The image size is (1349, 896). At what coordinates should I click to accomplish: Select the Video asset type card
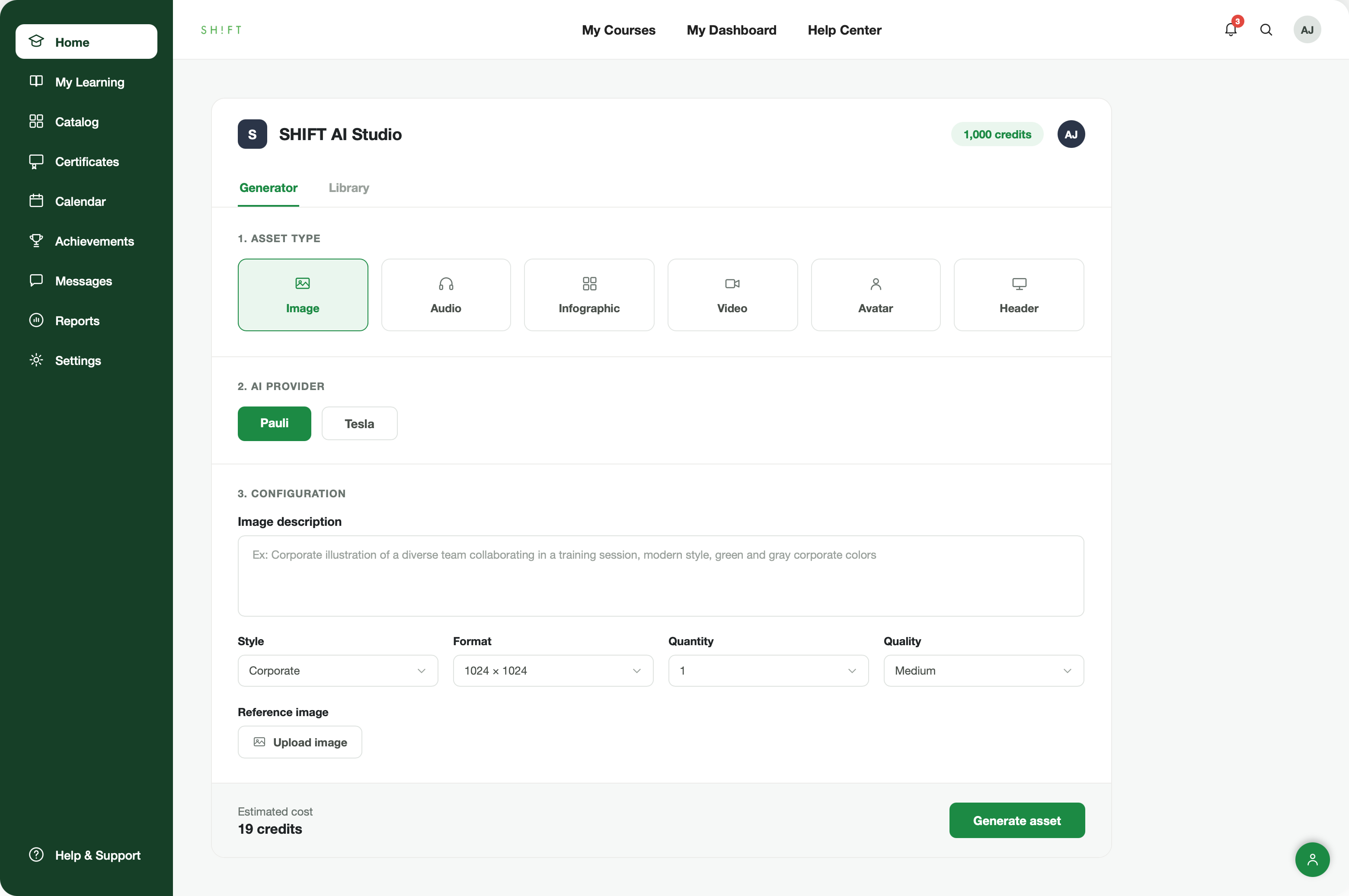732,295
